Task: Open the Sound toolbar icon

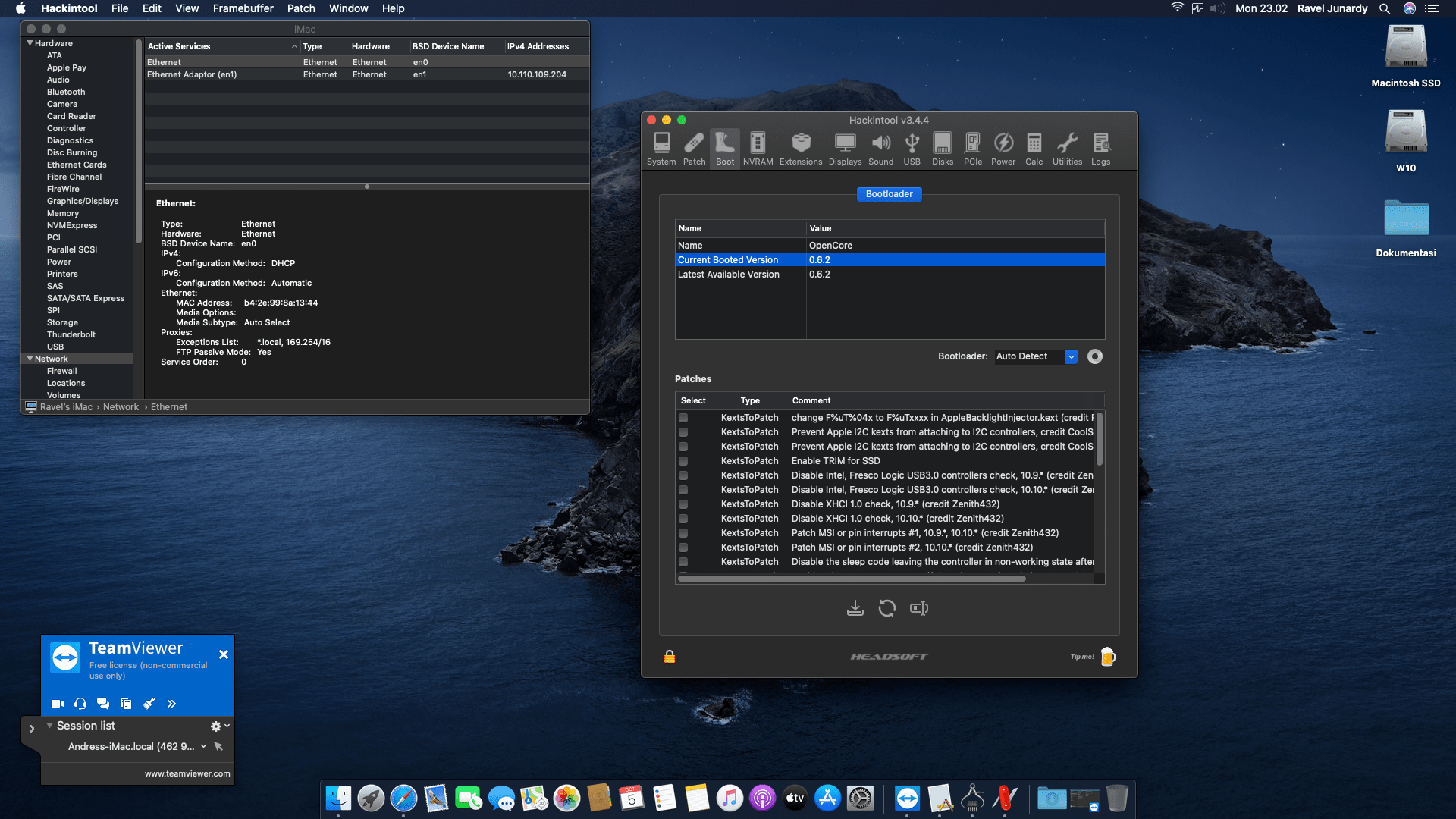Action: click(x=880, y=149)
